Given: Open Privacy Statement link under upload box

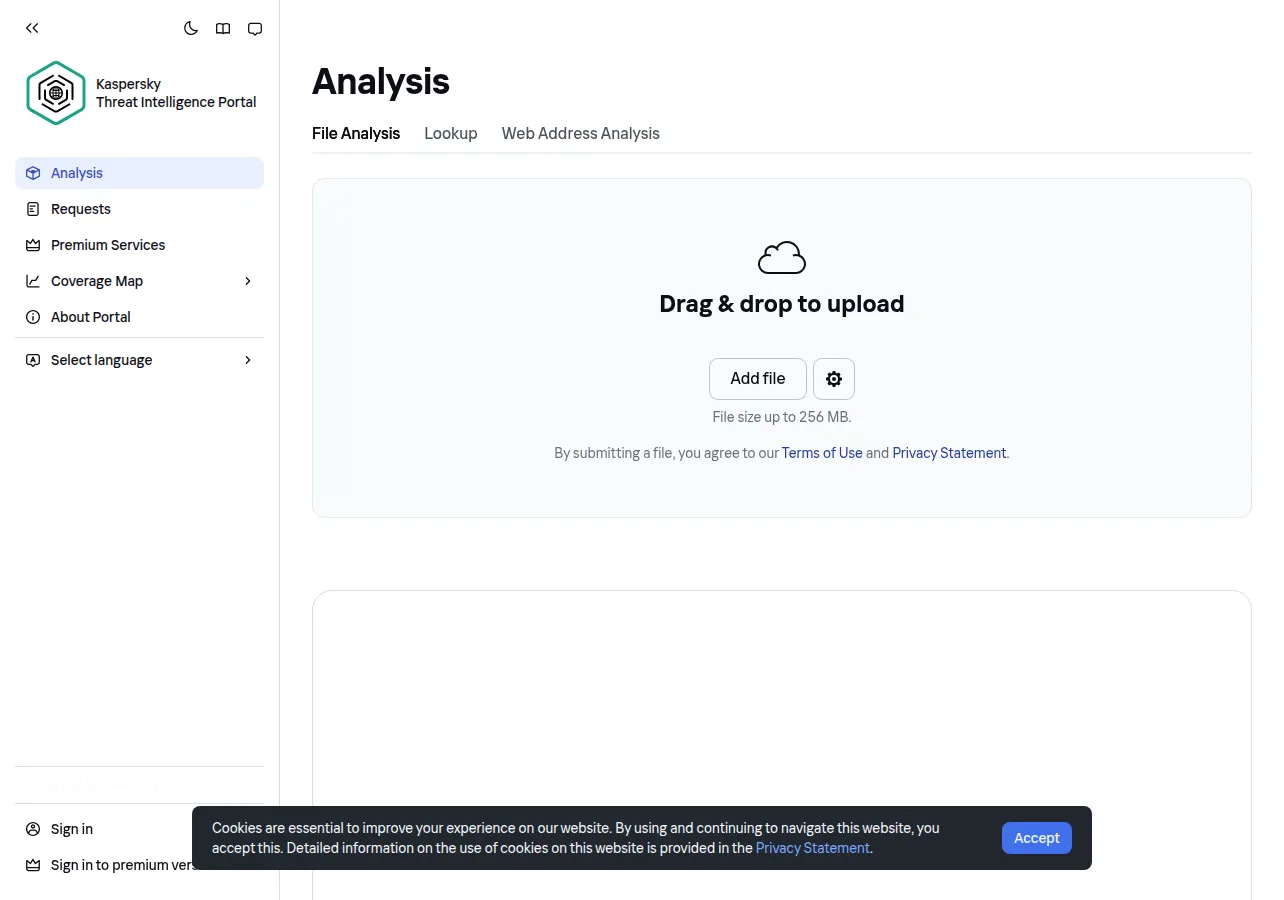Looking at the screenshot, I should [x=949, y=453].
